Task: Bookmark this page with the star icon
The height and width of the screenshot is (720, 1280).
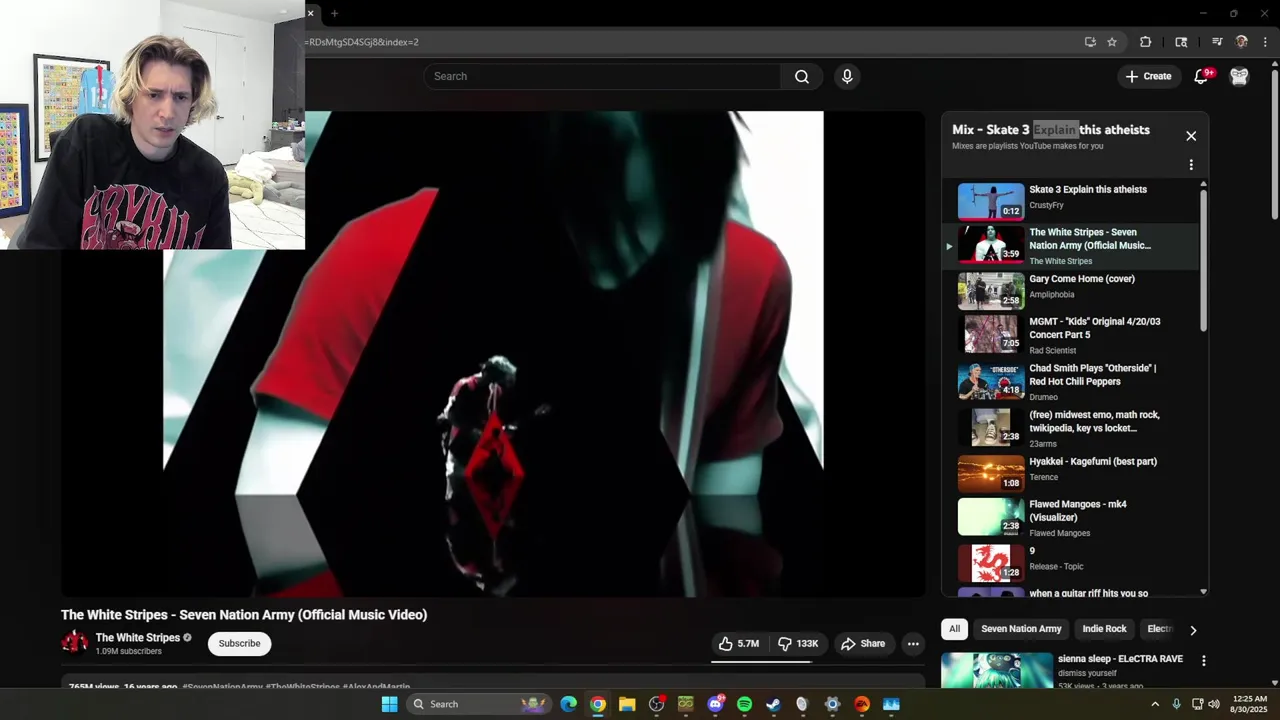Action: click(1112, 42)
